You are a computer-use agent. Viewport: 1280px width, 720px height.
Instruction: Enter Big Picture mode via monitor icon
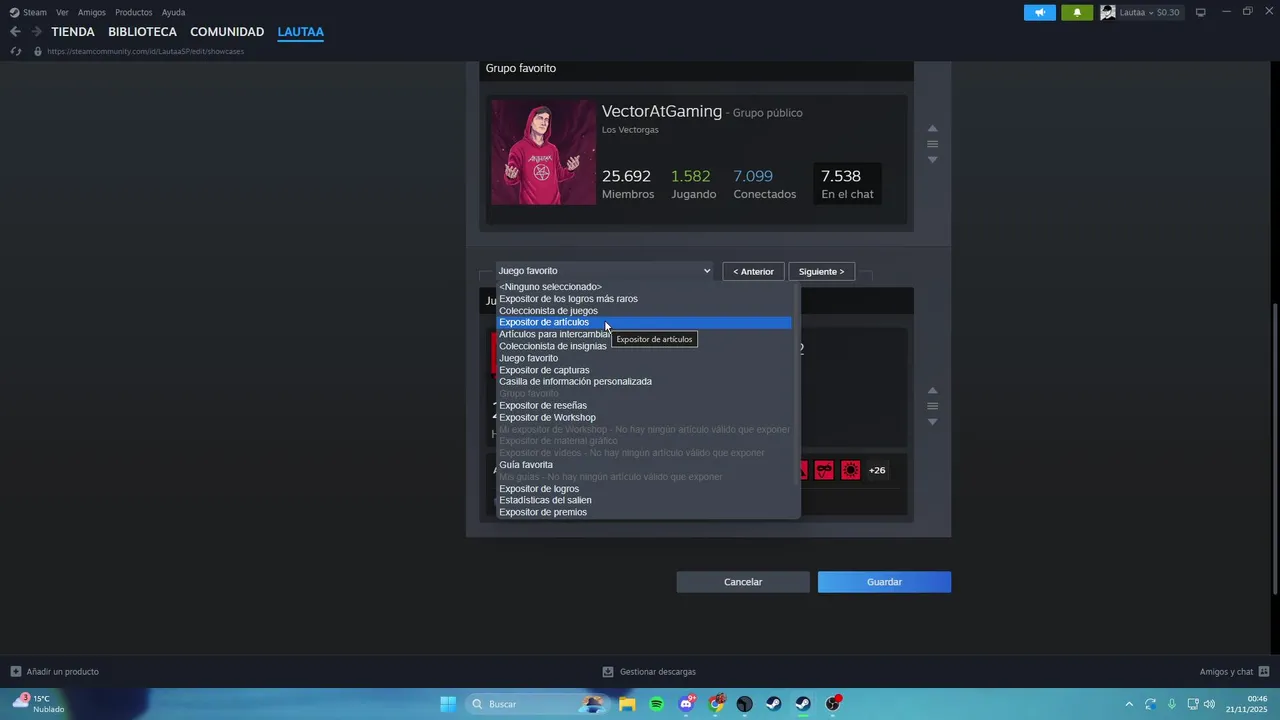click(1201, 12)
